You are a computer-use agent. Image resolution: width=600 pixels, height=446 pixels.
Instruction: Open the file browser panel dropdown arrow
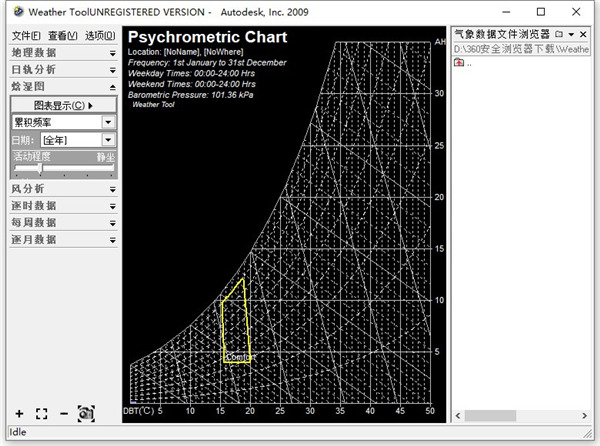(571, 34)
